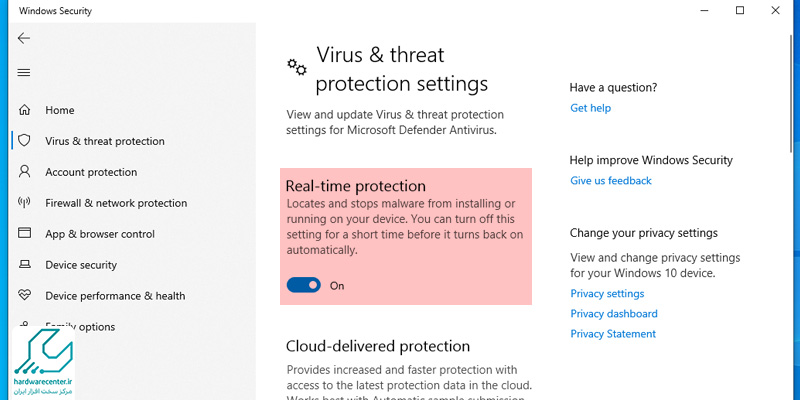Image resolution: width=800 pixels, height=400 pixels.
Task: Go to Firewall & network protection
Action: click(x=116, y=203)
